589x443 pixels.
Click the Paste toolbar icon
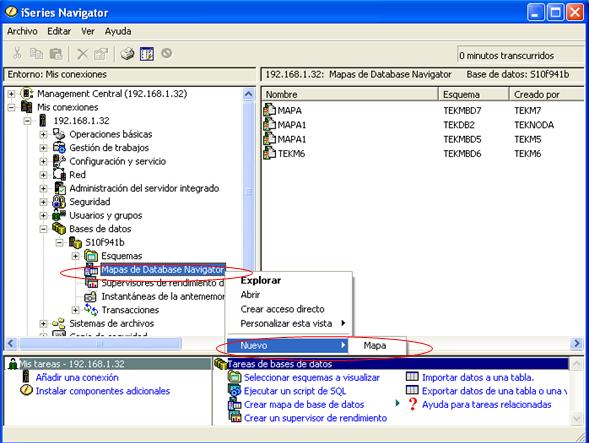56,54
